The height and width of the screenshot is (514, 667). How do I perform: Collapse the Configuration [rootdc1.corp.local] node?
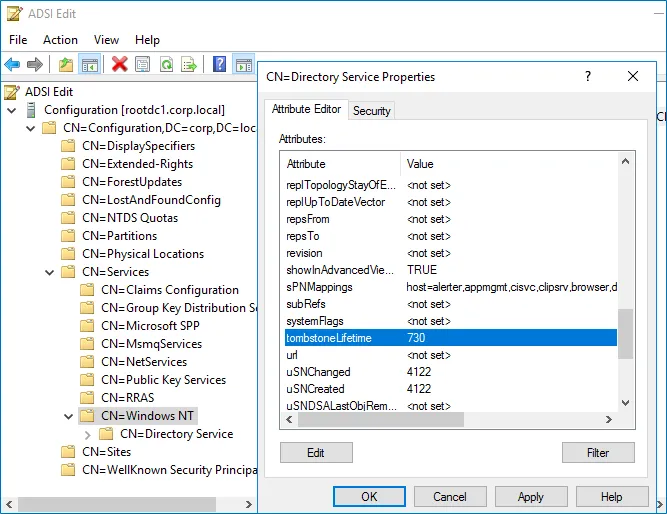click(x=12, y=111)
